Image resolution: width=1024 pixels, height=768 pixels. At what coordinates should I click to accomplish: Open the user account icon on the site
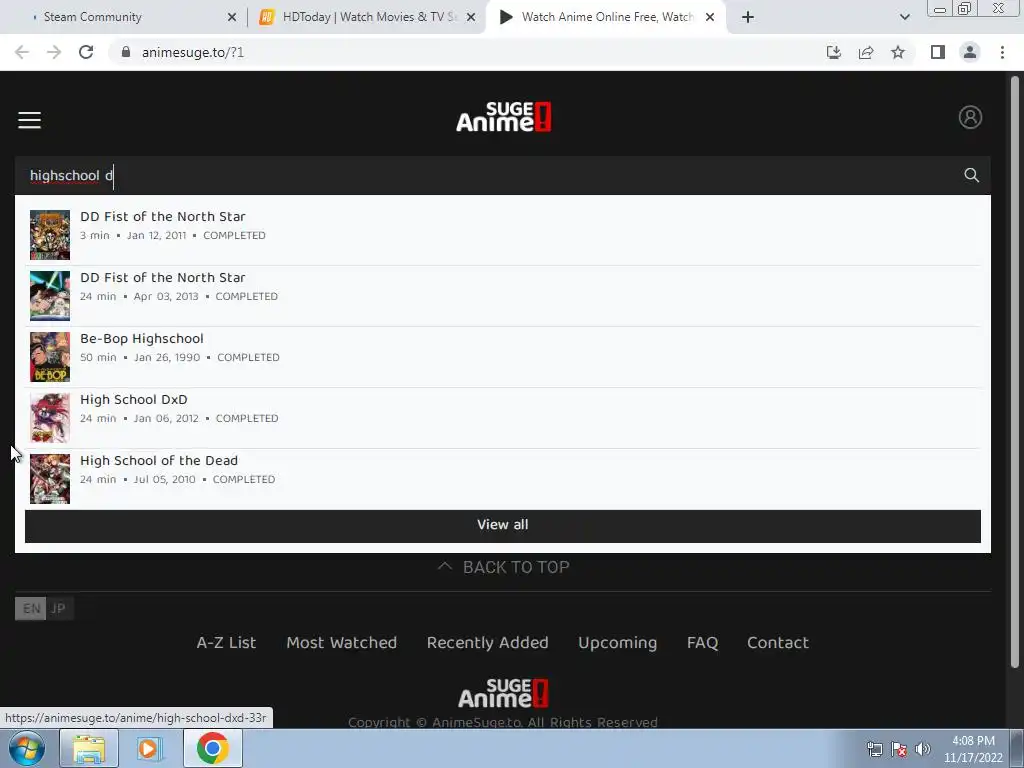pyautogui.click(x=970, y=118)
